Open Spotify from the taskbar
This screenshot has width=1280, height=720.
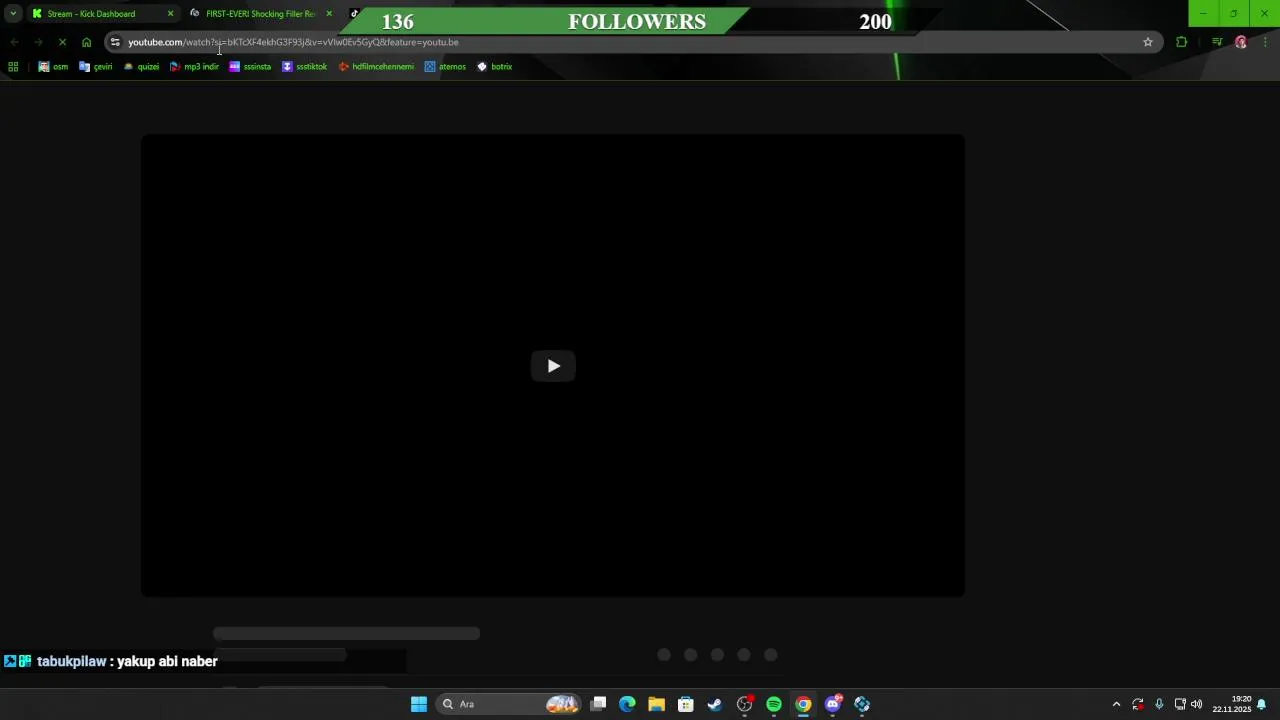coord(774,704)
